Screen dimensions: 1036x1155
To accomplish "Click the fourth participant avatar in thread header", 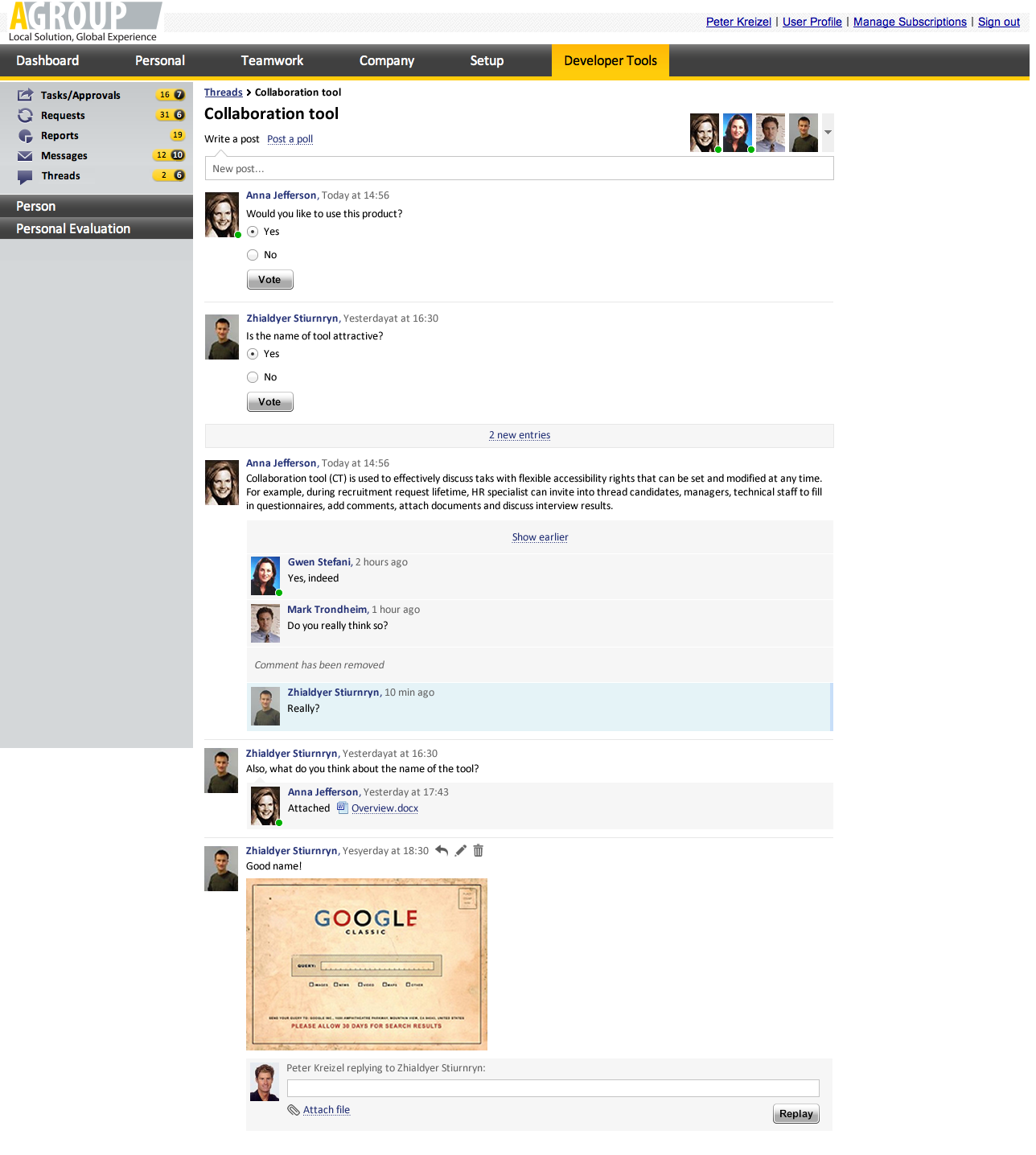I will (804, 133).
